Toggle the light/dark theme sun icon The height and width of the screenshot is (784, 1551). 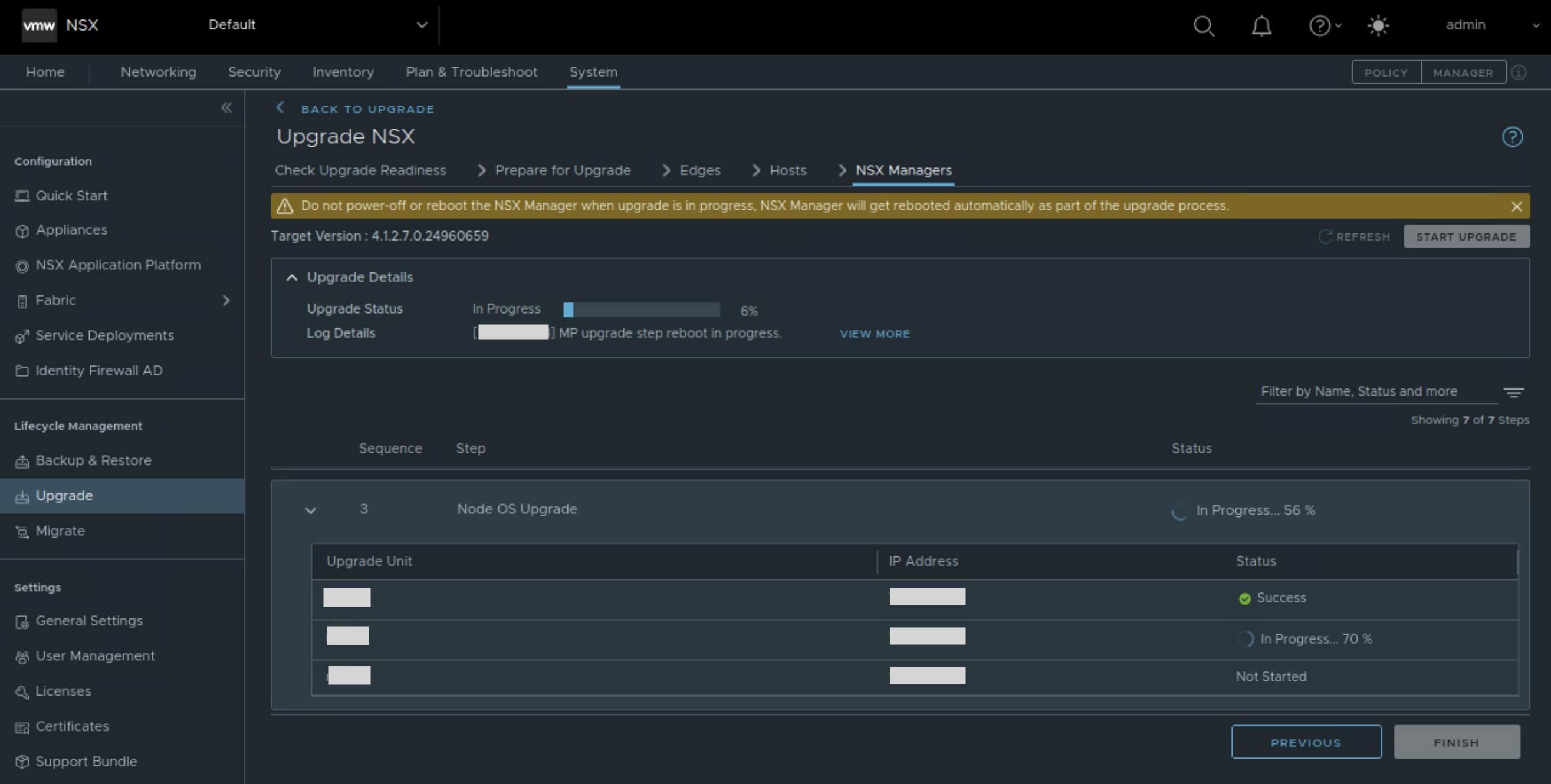pyautogui.click(x=1378, y=25)
